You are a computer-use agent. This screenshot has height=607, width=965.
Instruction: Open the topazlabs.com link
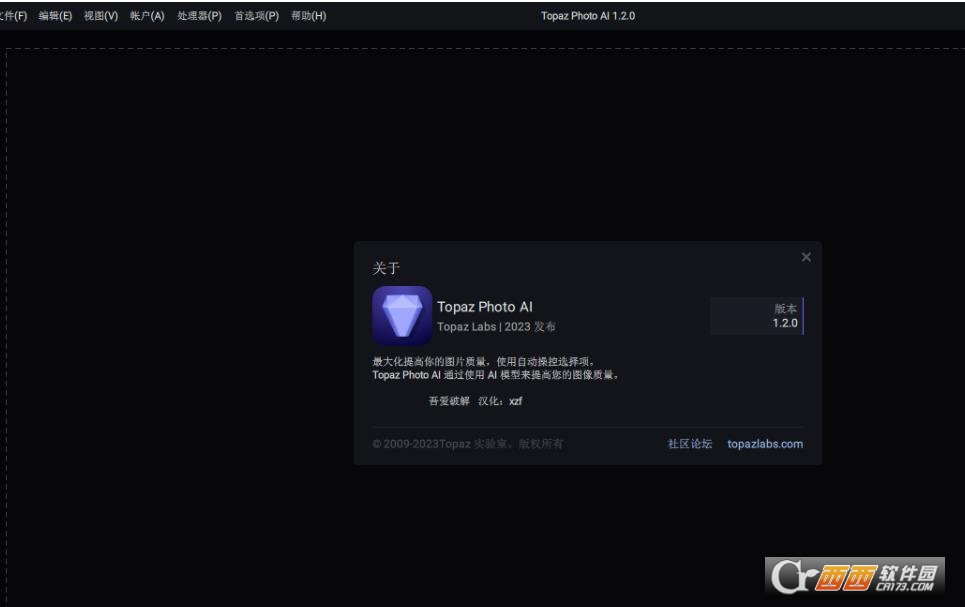click(x=765, y=444)
